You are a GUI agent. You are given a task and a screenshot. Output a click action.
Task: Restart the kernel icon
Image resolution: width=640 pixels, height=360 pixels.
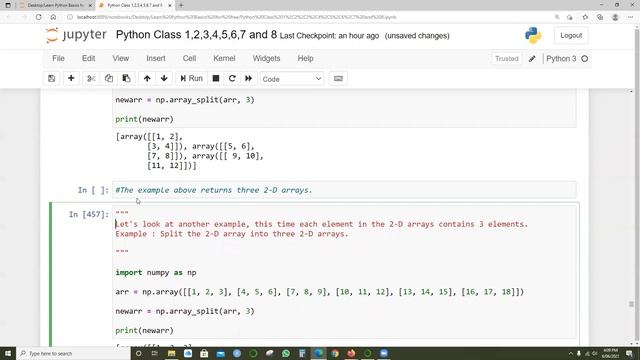(232, 78)
